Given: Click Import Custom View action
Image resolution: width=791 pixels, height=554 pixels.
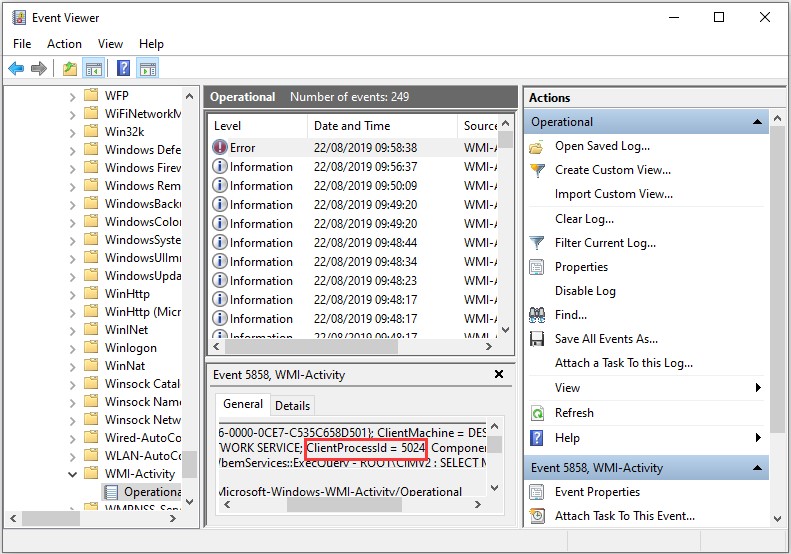Looking at the screenshot, I should point(613,194).
